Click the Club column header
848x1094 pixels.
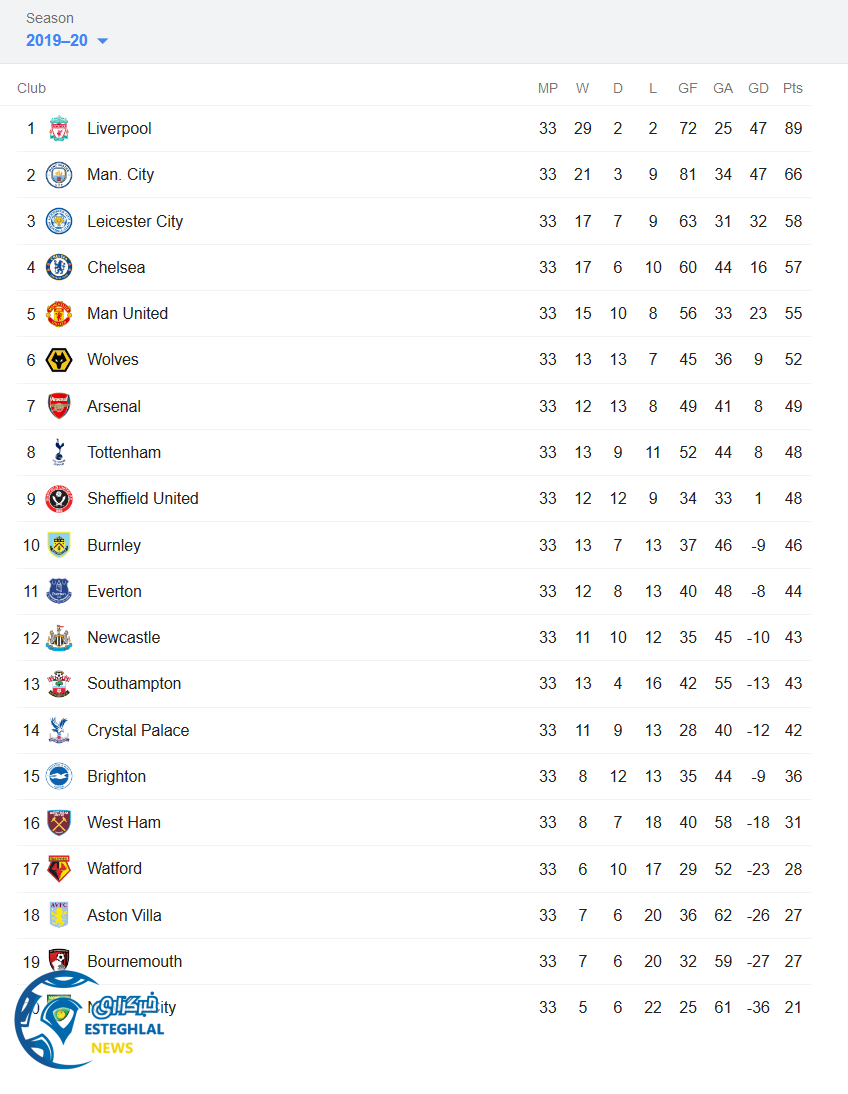[32, 88]
